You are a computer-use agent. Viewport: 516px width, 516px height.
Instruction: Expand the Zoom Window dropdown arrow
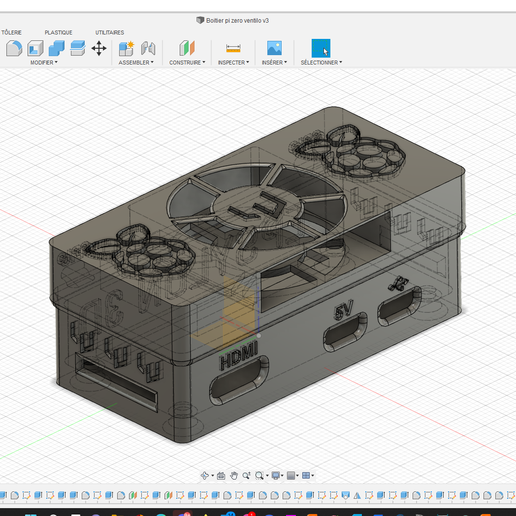coord(267,475)
